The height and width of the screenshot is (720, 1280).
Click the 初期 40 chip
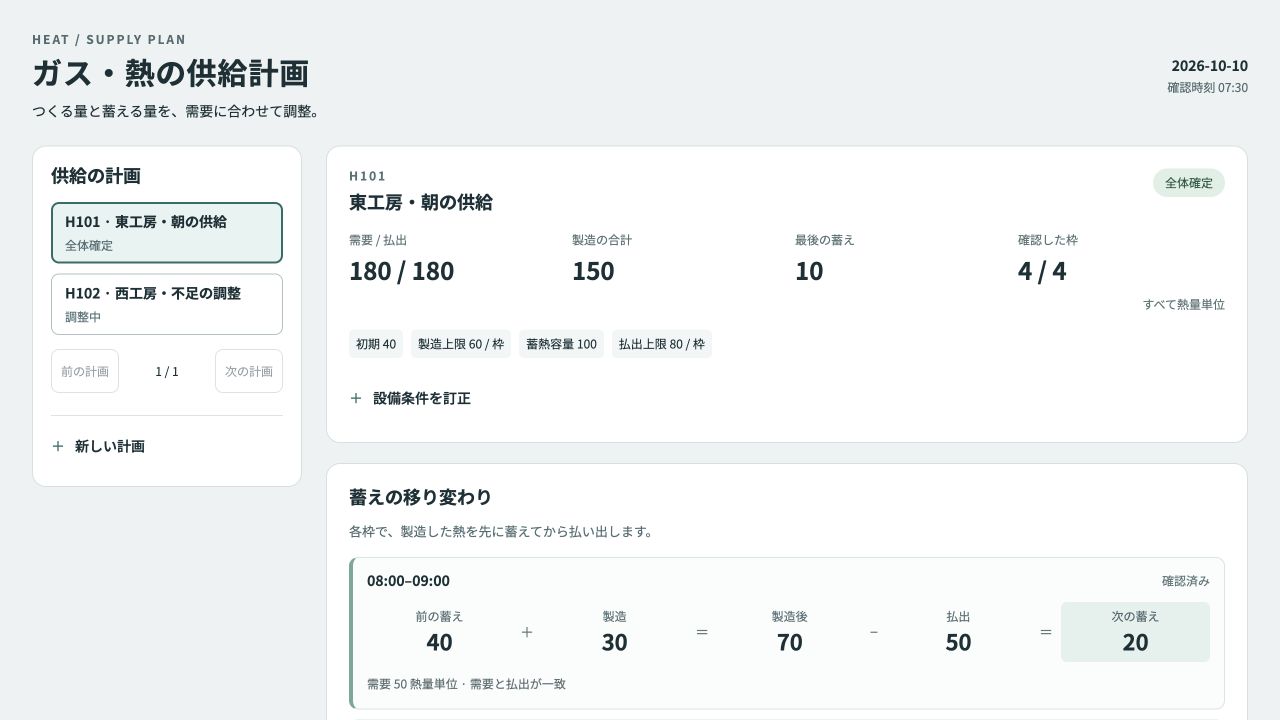pyautogui.click(x=376, y=344)
